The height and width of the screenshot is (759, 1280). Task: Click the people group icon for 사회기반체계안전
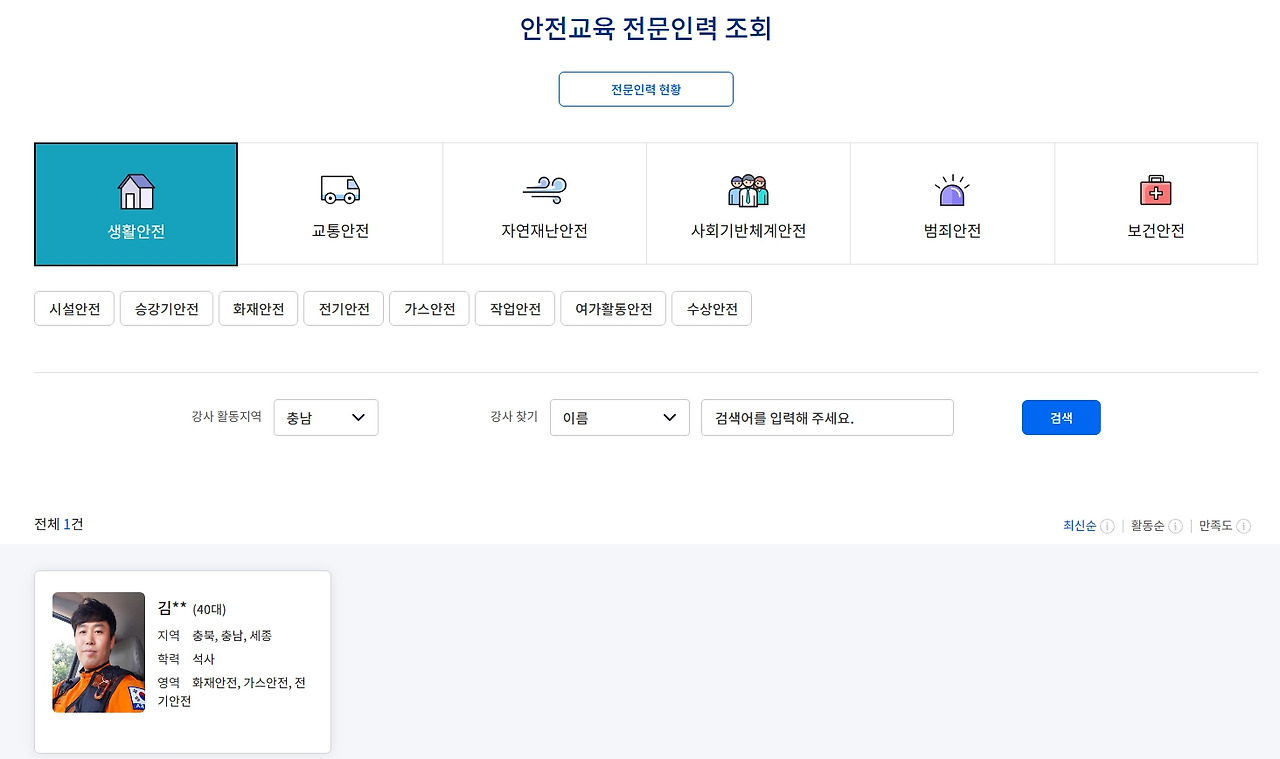748,190
